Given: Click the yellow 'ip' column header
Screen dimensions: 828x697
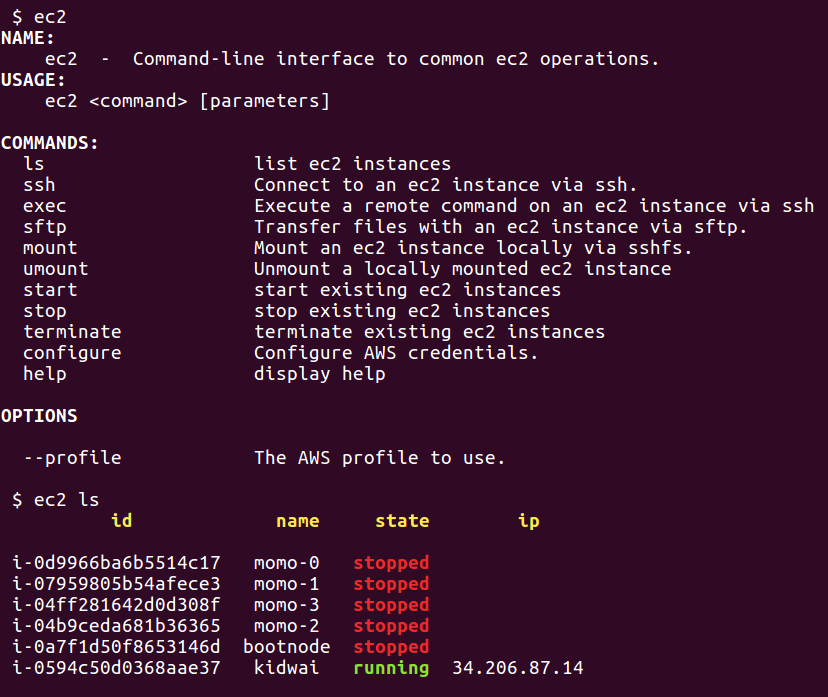Looking at the screenshot, I should [529, 521].
